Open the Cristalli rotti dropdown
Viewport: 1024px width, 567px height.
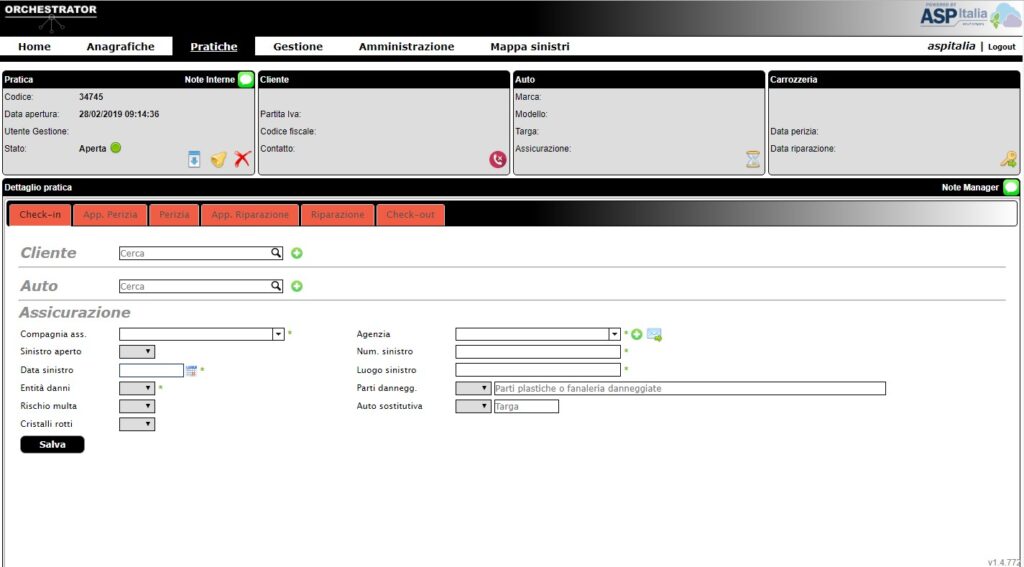(x=137, y=424)
